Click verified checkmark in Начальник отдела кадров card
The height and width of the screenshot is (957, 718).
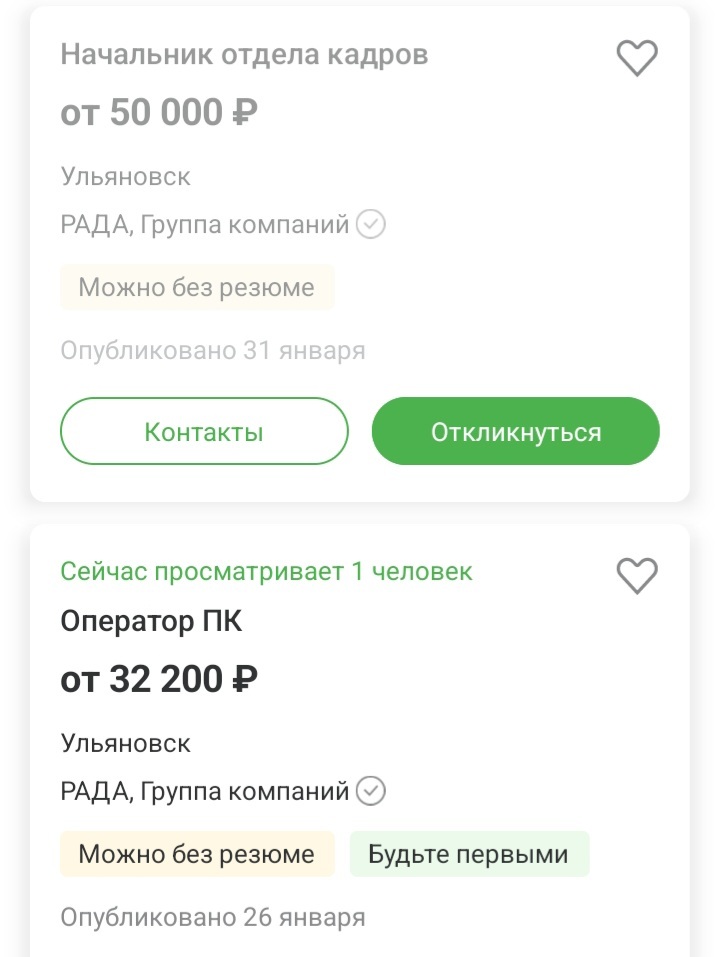pos(371,225)
